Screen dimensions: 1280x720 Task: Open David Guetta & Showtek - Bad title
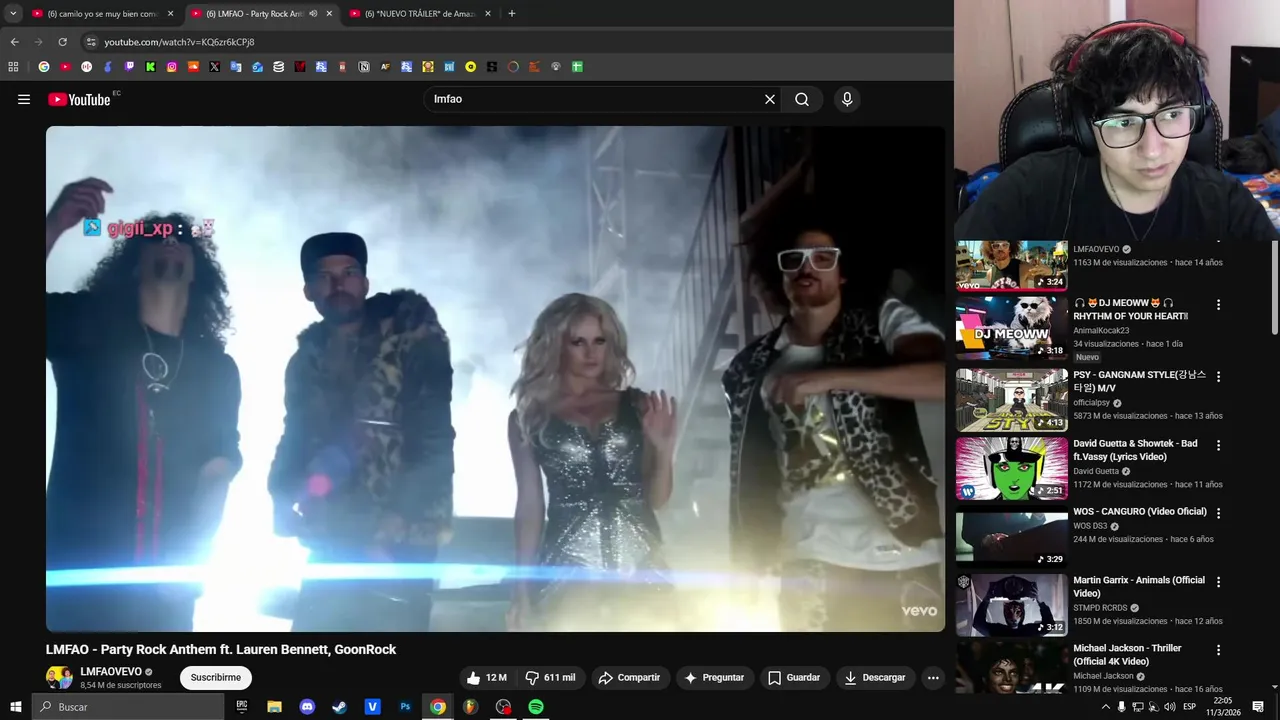click(x=1135, y=450)
